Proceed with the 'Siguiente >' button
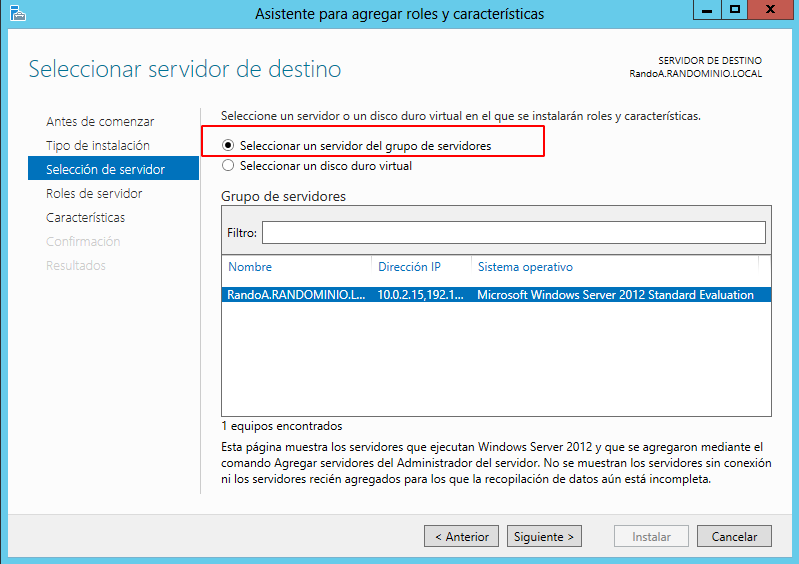 544,536
